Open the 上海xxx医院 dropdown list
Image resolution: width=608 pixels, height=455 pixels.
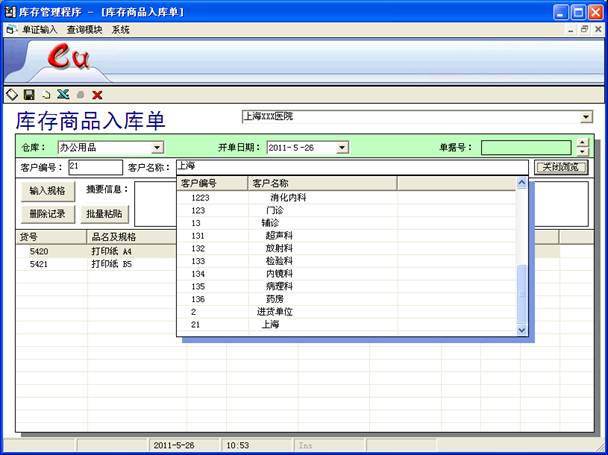586,117
